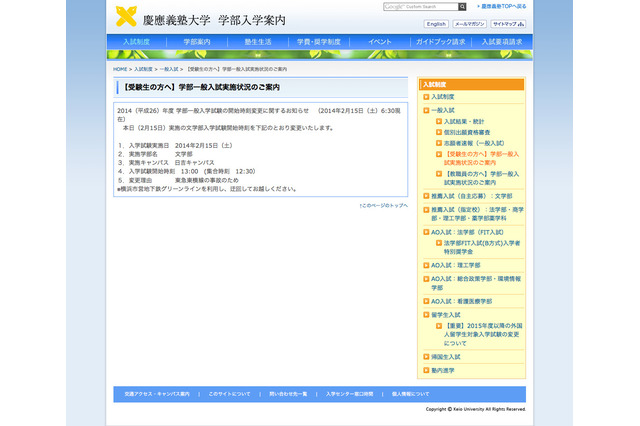This screenshot has height=426, width=640.
Task: Open 志願者速報（一般入試） sidebar link
Action: [x=474, y=143]
